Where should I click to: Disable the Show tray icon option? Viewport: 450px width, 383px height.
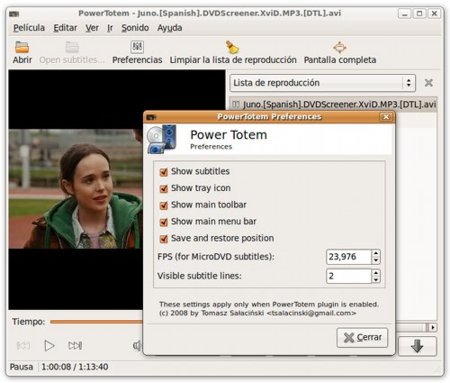coord(164,189)
